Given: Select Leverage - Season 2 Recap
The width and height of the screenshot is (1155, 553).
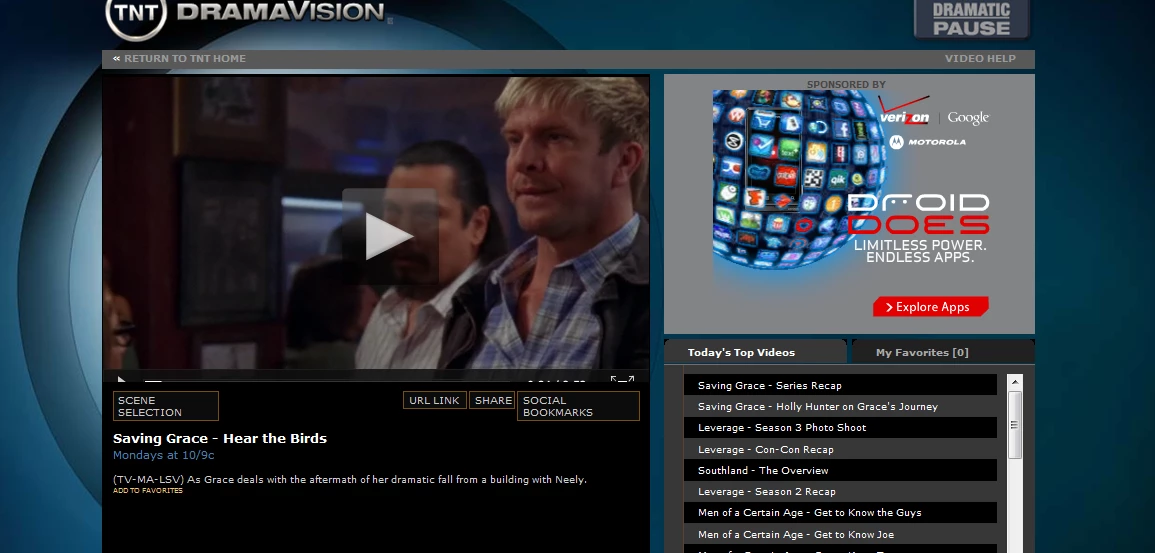Looking at the screenshot, I should coord(840,492).
